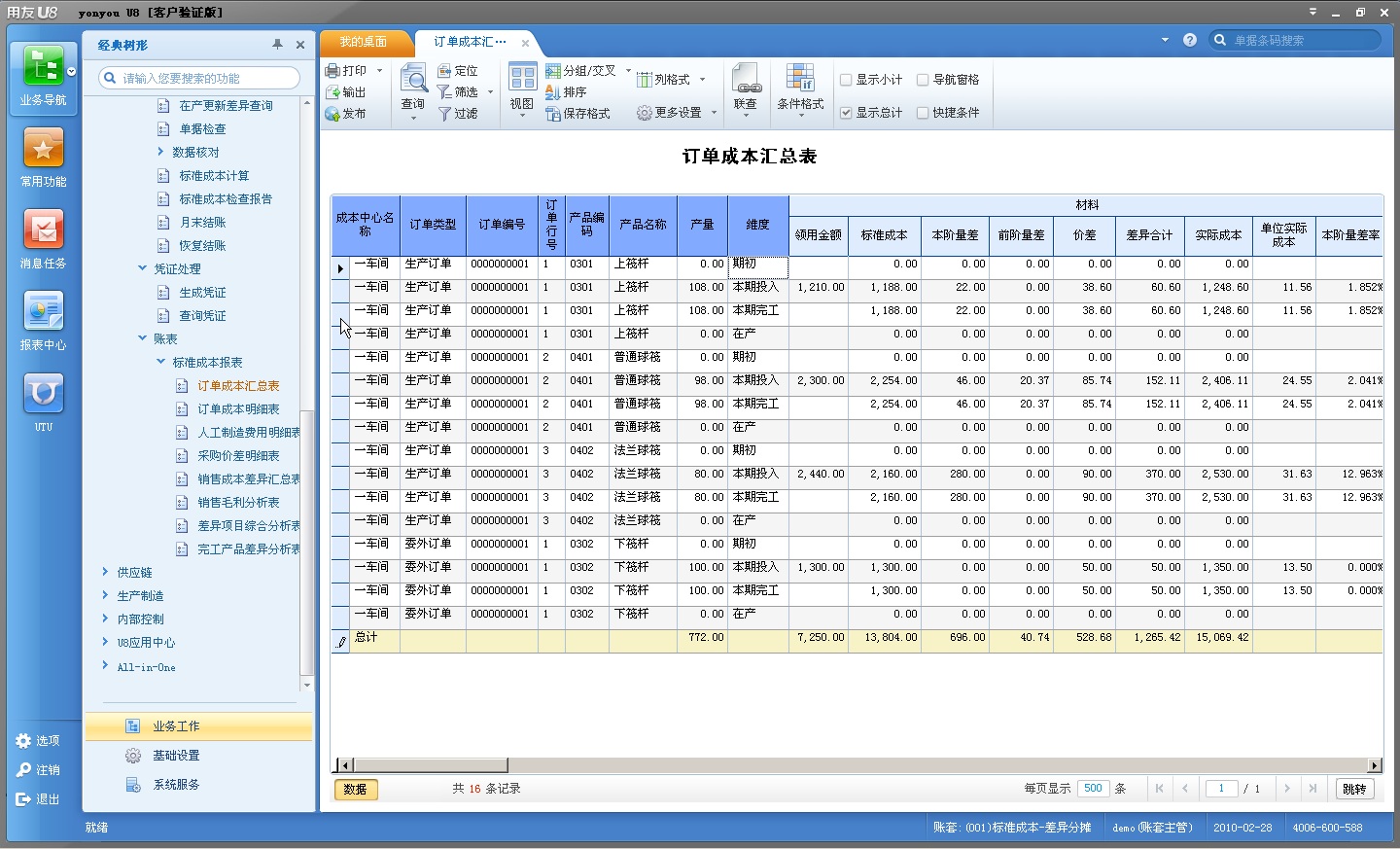Screen dimensions: 1400x849
Task: Switch to 我的桌面 tab
Action: (x=364, y=42)
